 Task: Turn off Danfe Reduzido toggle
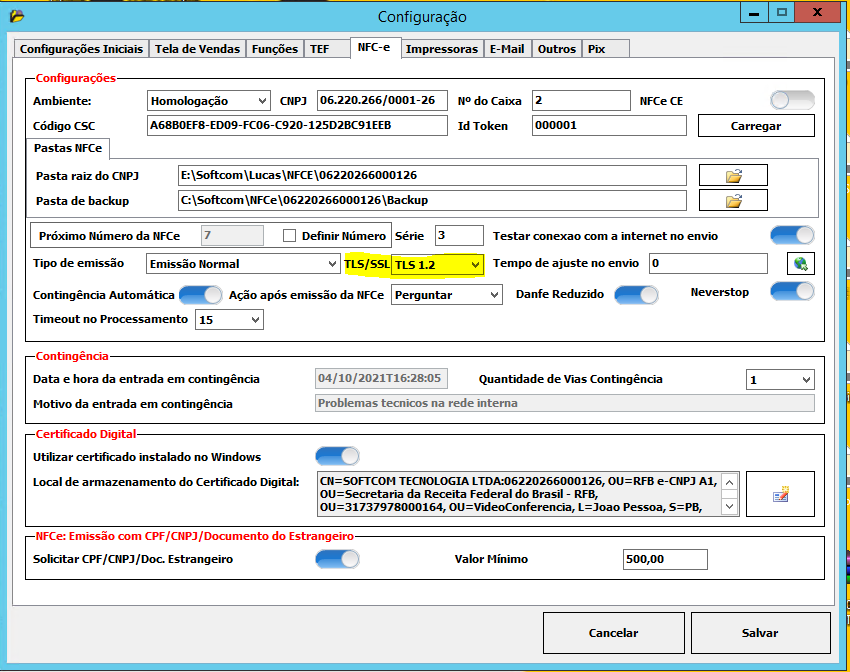[636, 295]
